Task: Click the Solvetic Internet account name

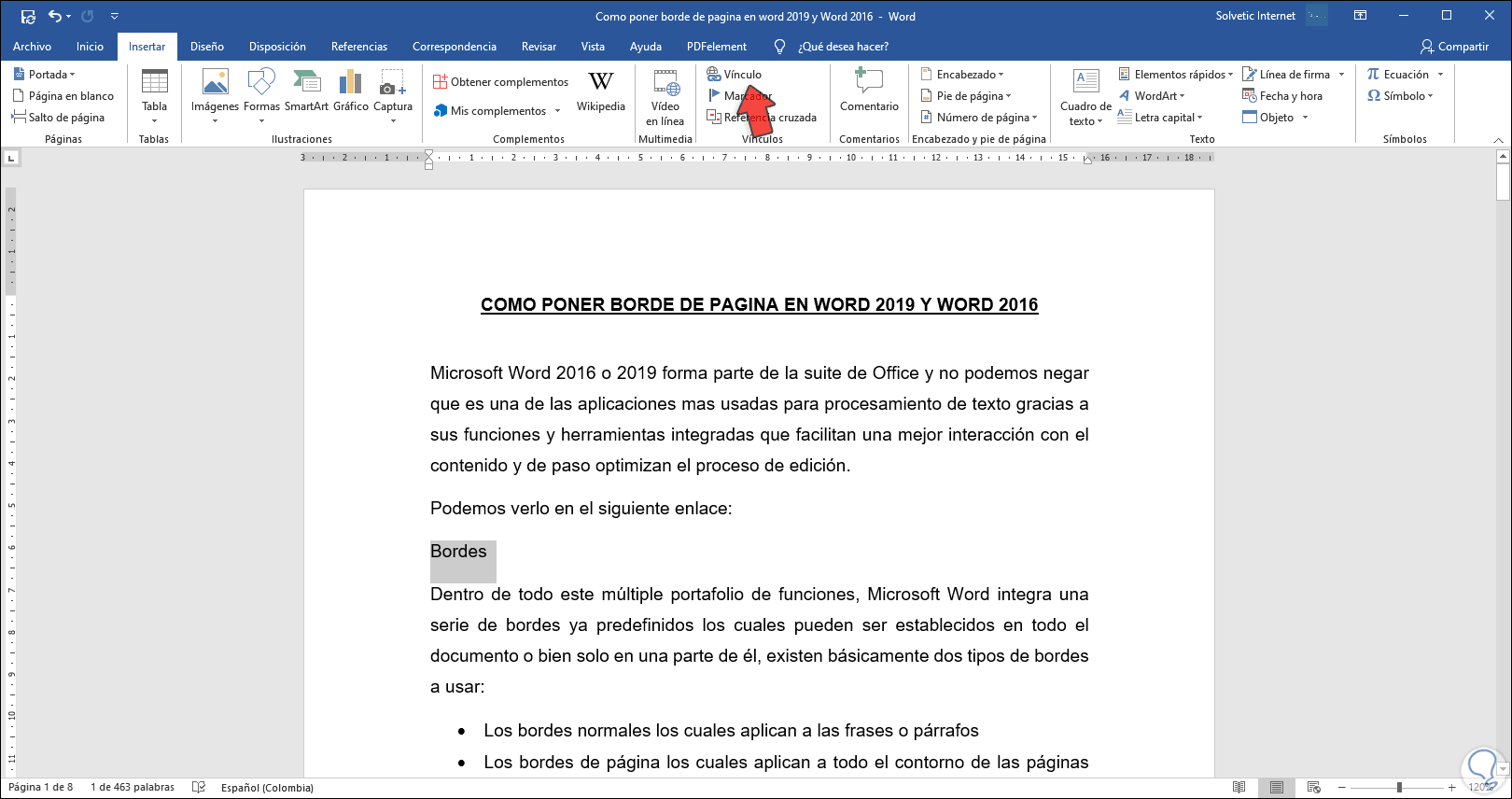Action: 1255,16
